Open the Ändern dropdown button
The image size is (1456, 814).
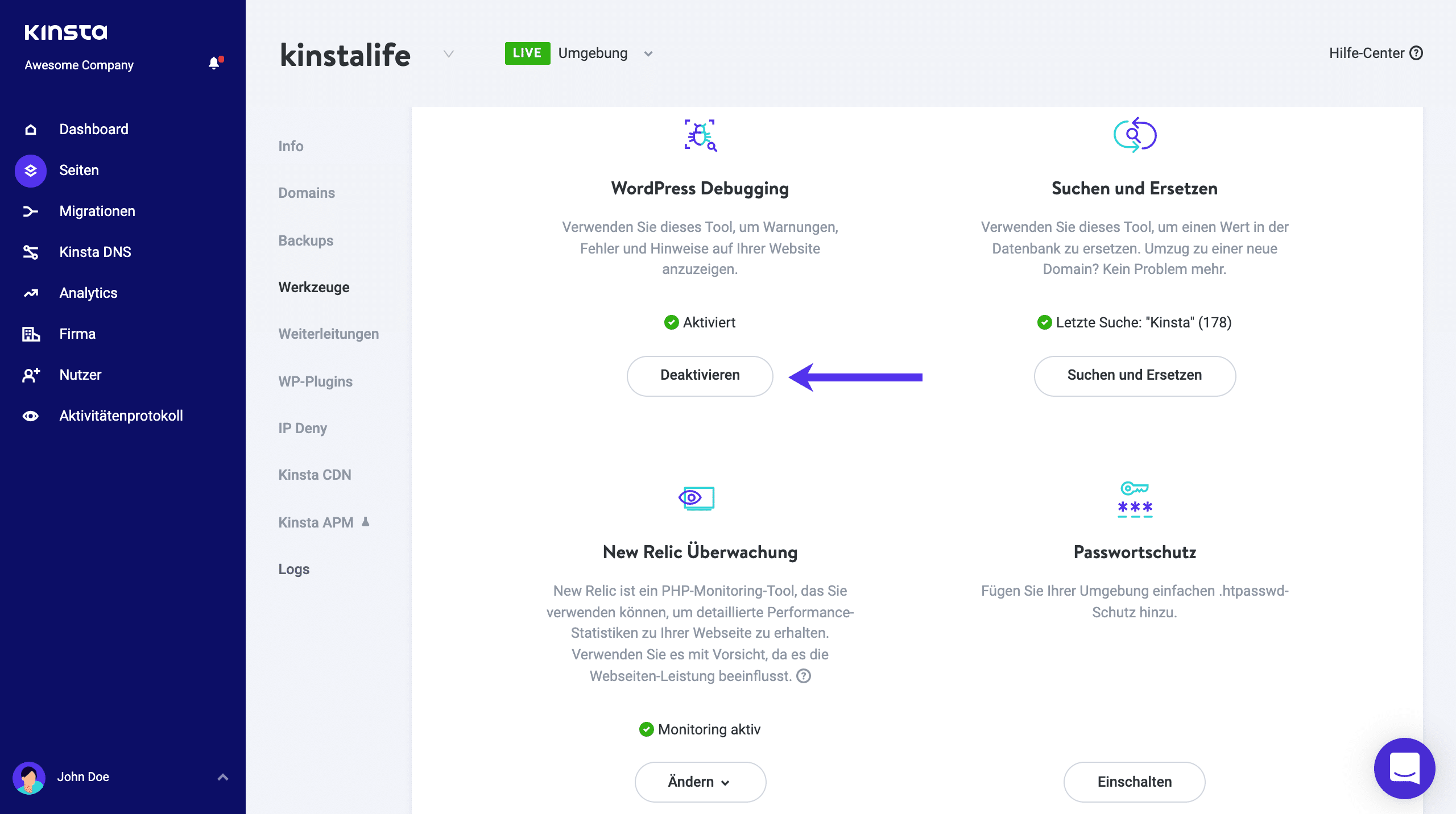click(x=700, y=782)
